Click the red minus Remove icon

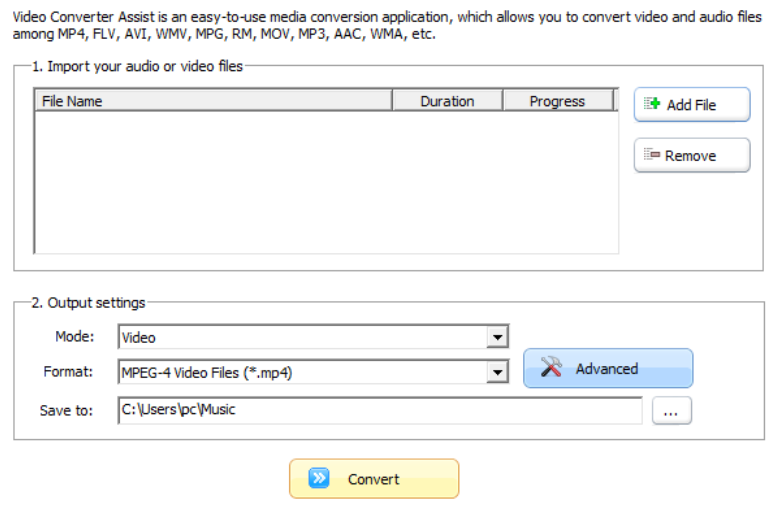pos(652,155)
